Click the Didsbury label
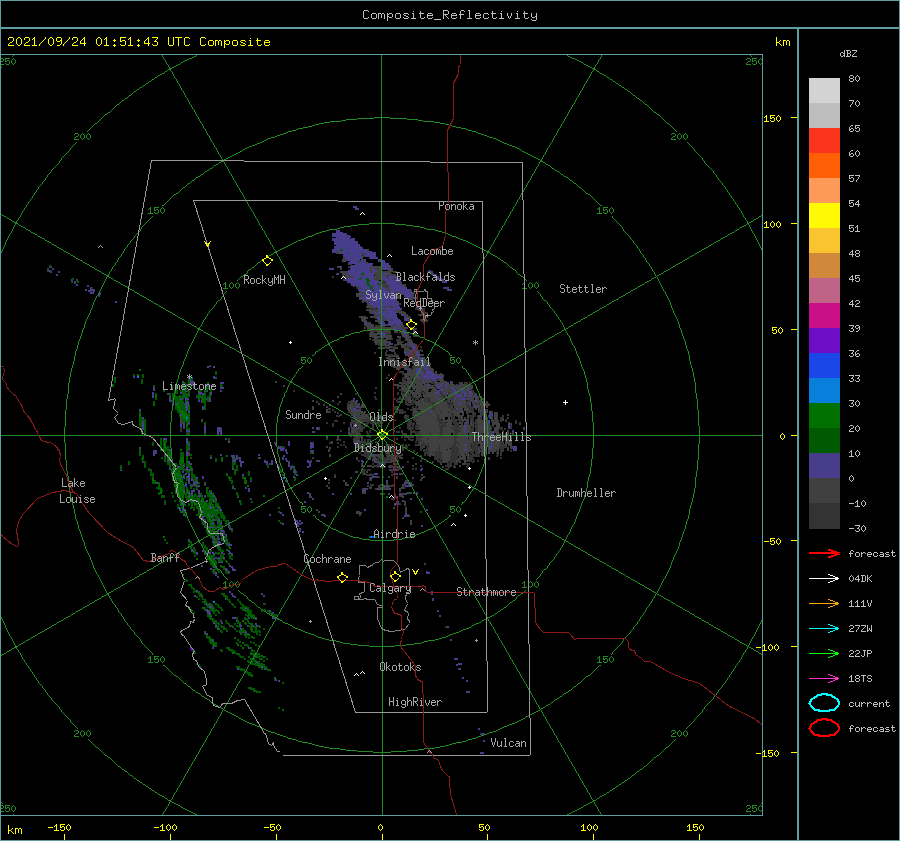The width and height of the screenshot is (900, 841). click(x=378, y=448)
